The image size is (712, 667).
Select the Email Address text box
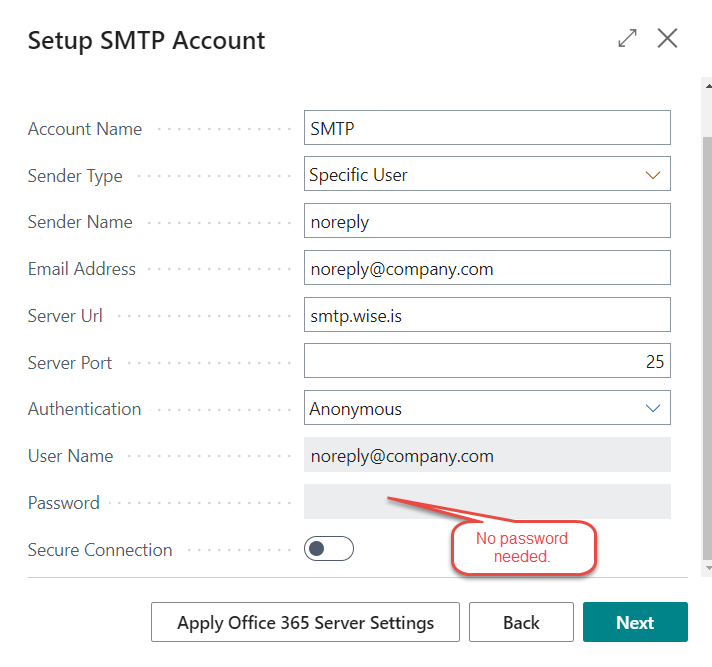487,267
